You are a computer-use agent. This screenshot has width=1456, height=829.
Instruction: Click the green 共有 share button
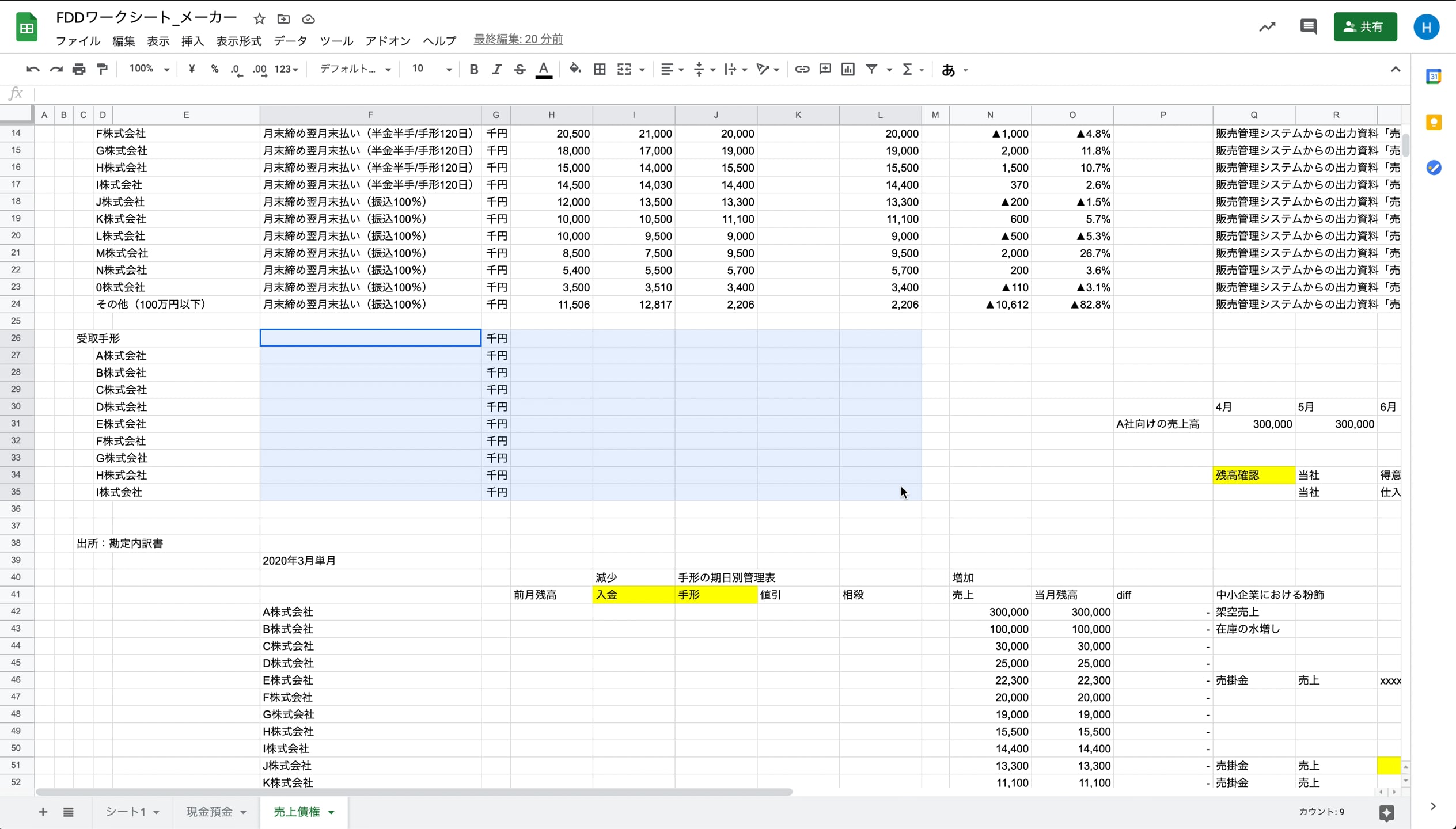pyautogui.click(x=1364, y=26)
